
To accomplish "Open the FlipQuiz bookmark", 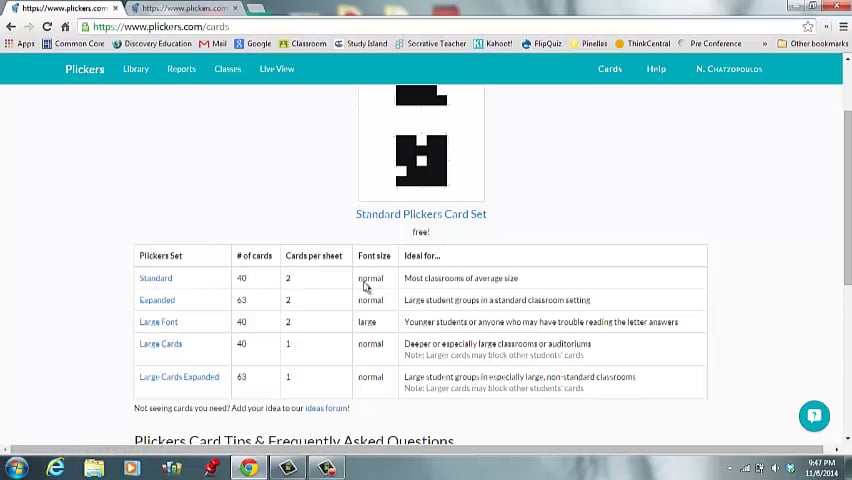I will click(x=541, y=43).
